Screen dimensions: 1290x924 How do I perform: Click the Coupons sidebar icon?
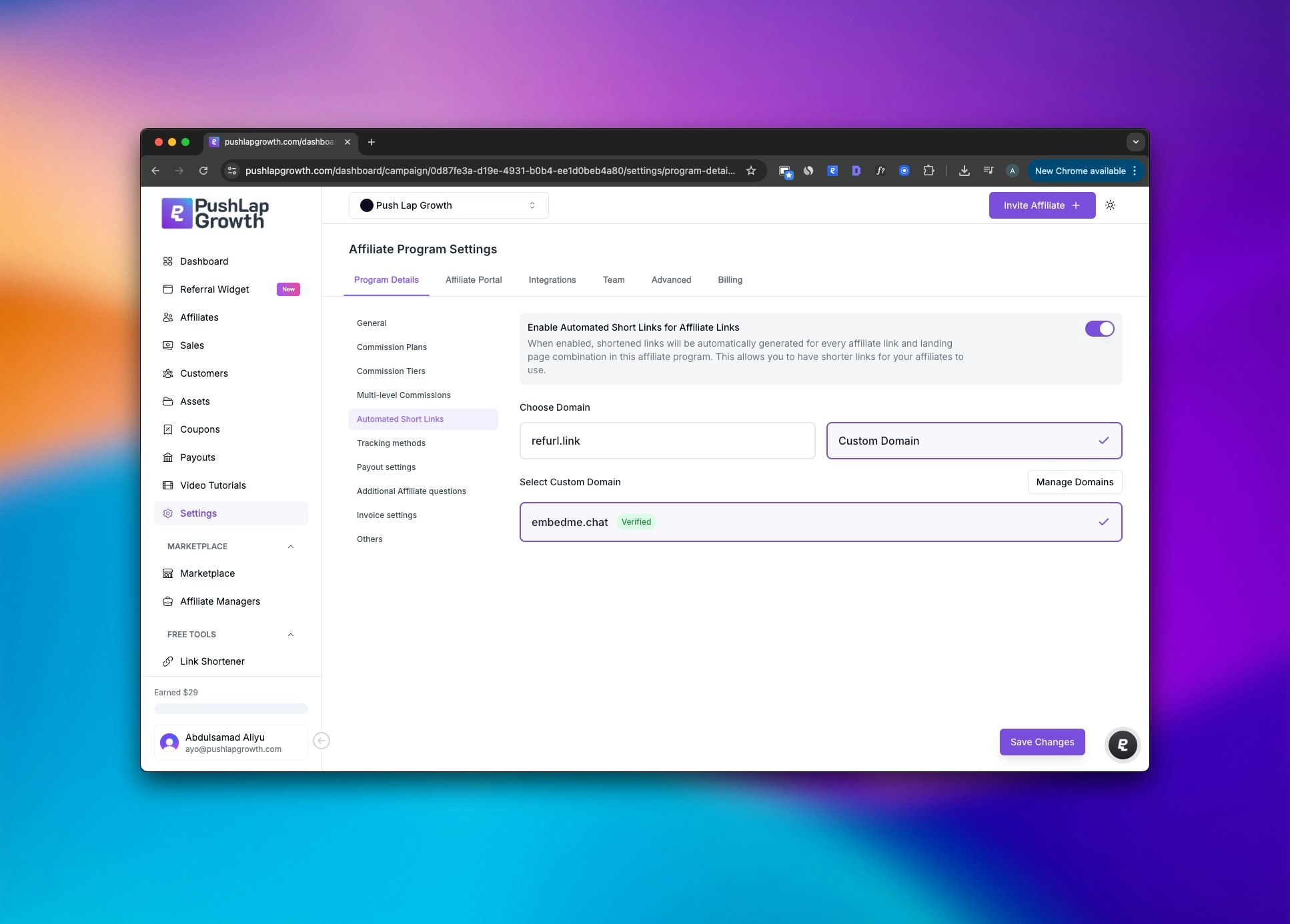(x=168, y=429)
